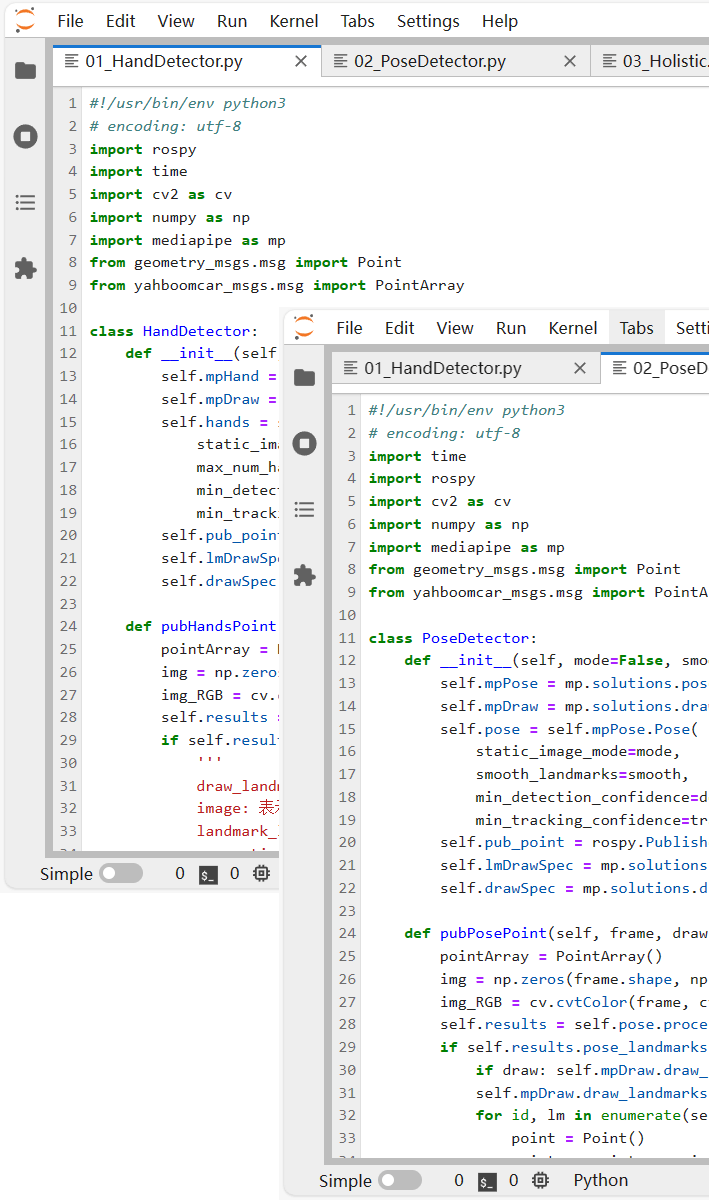Close the 02_PoseDetector.py tab in back window

[570, 61]
